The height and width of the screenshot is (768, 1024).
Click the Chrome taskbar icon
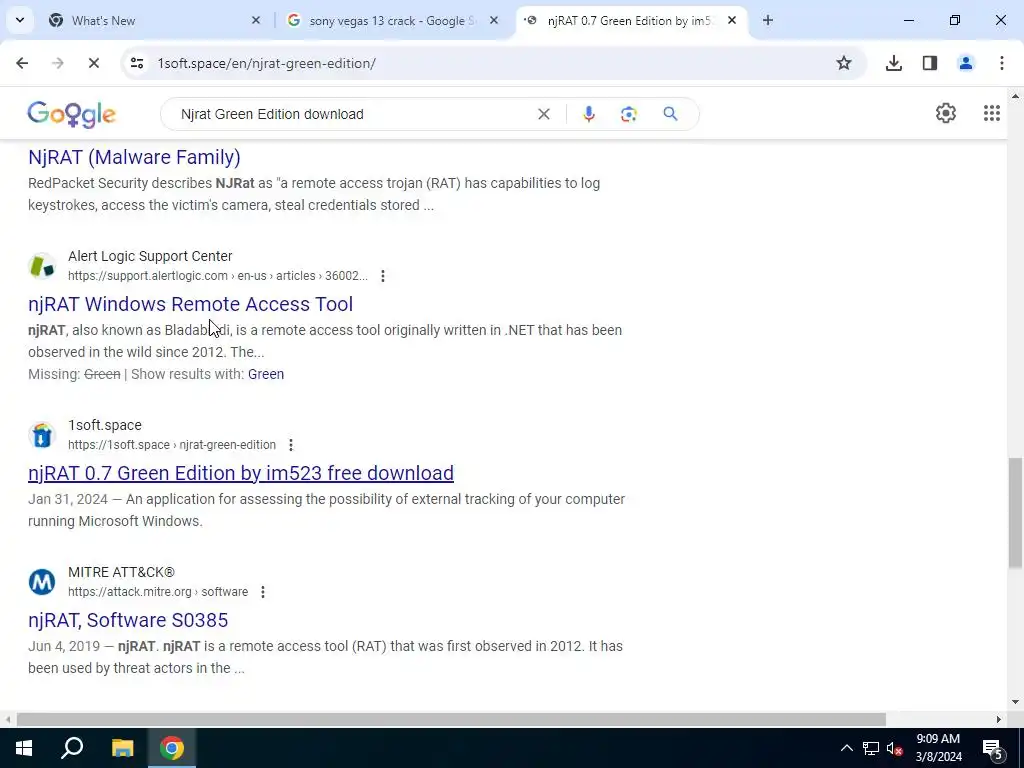[x=172, y=748]
